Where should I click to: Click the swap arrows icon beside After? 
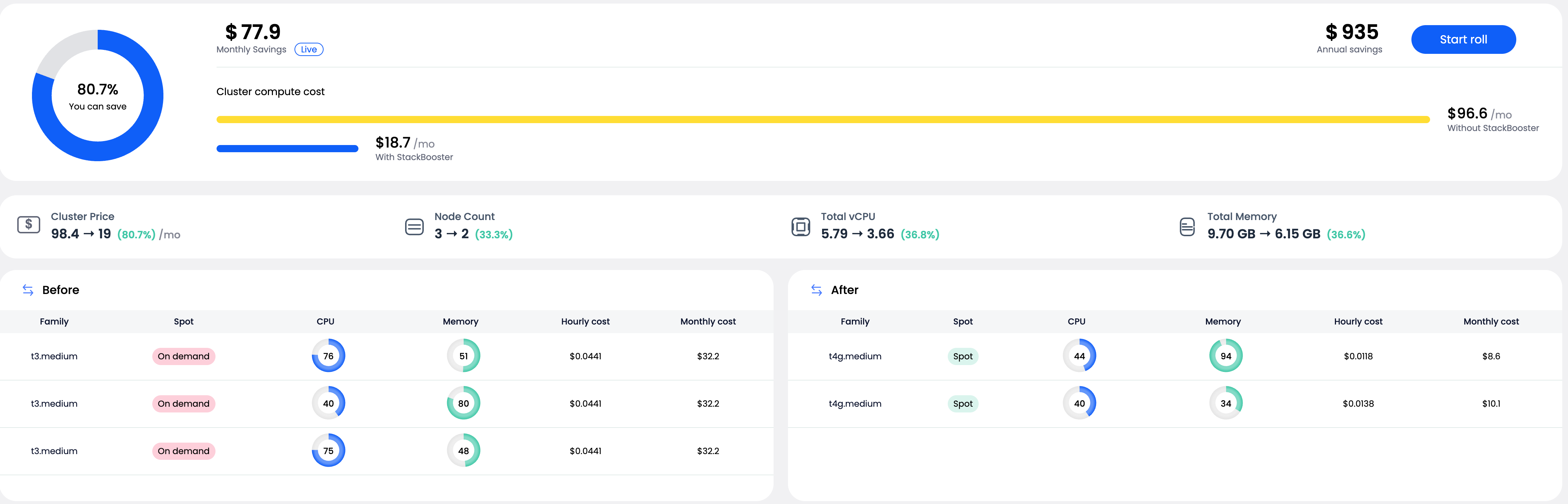[816, 290]
